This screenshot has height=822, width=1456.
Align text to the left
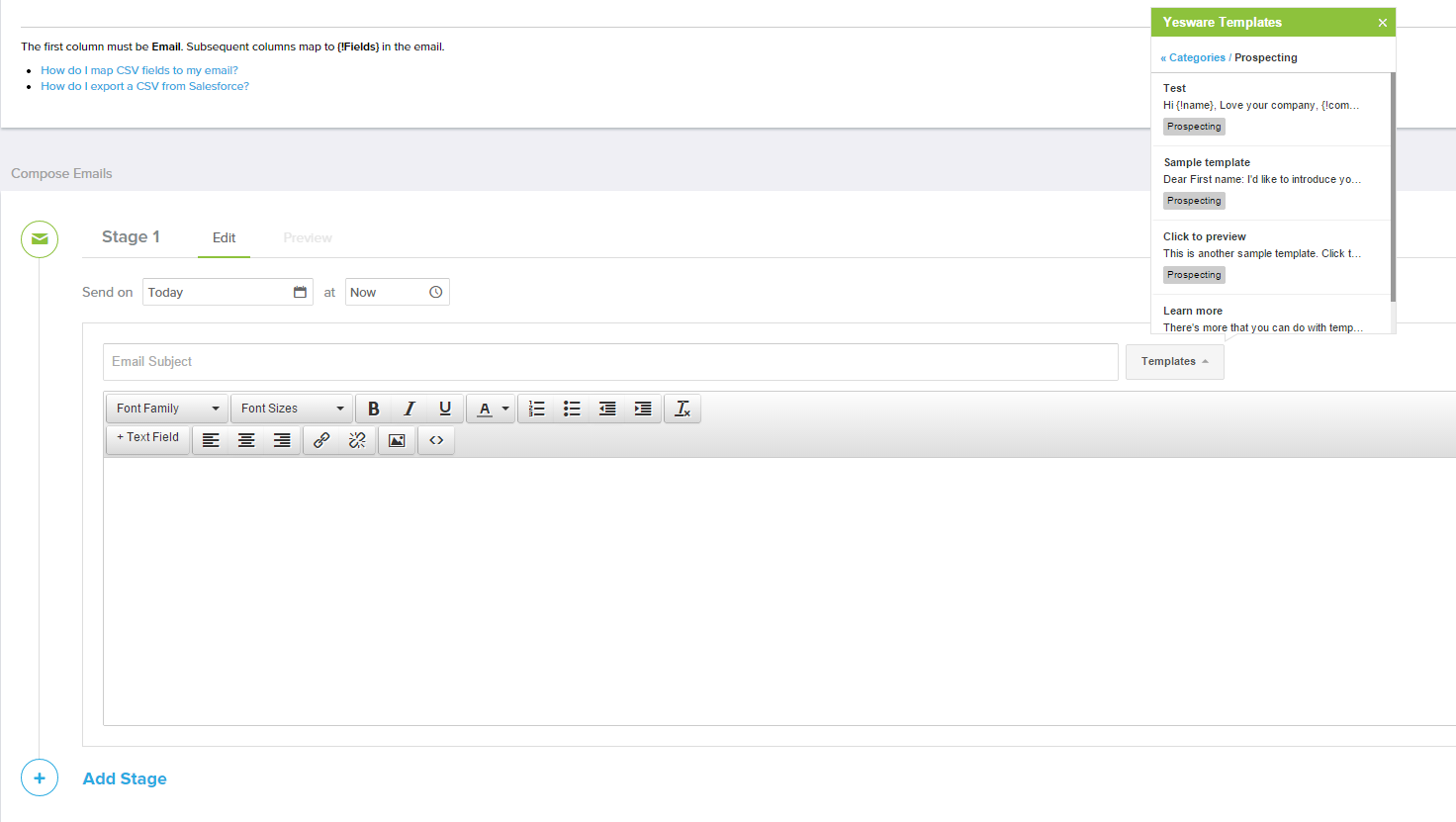coord(211,440)
